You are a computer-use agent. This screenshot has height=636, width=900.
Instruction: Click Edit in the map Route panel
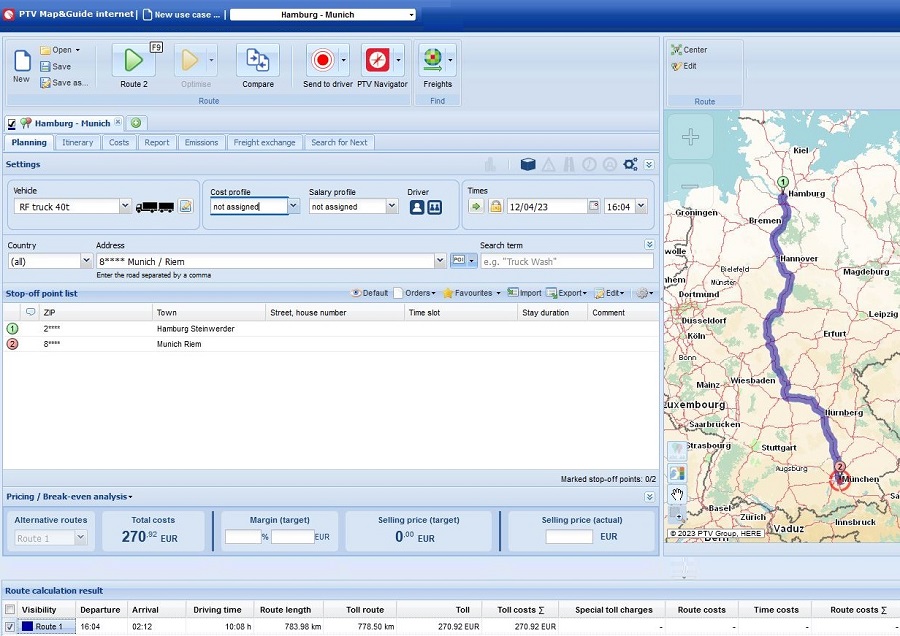tap(684, 66)
